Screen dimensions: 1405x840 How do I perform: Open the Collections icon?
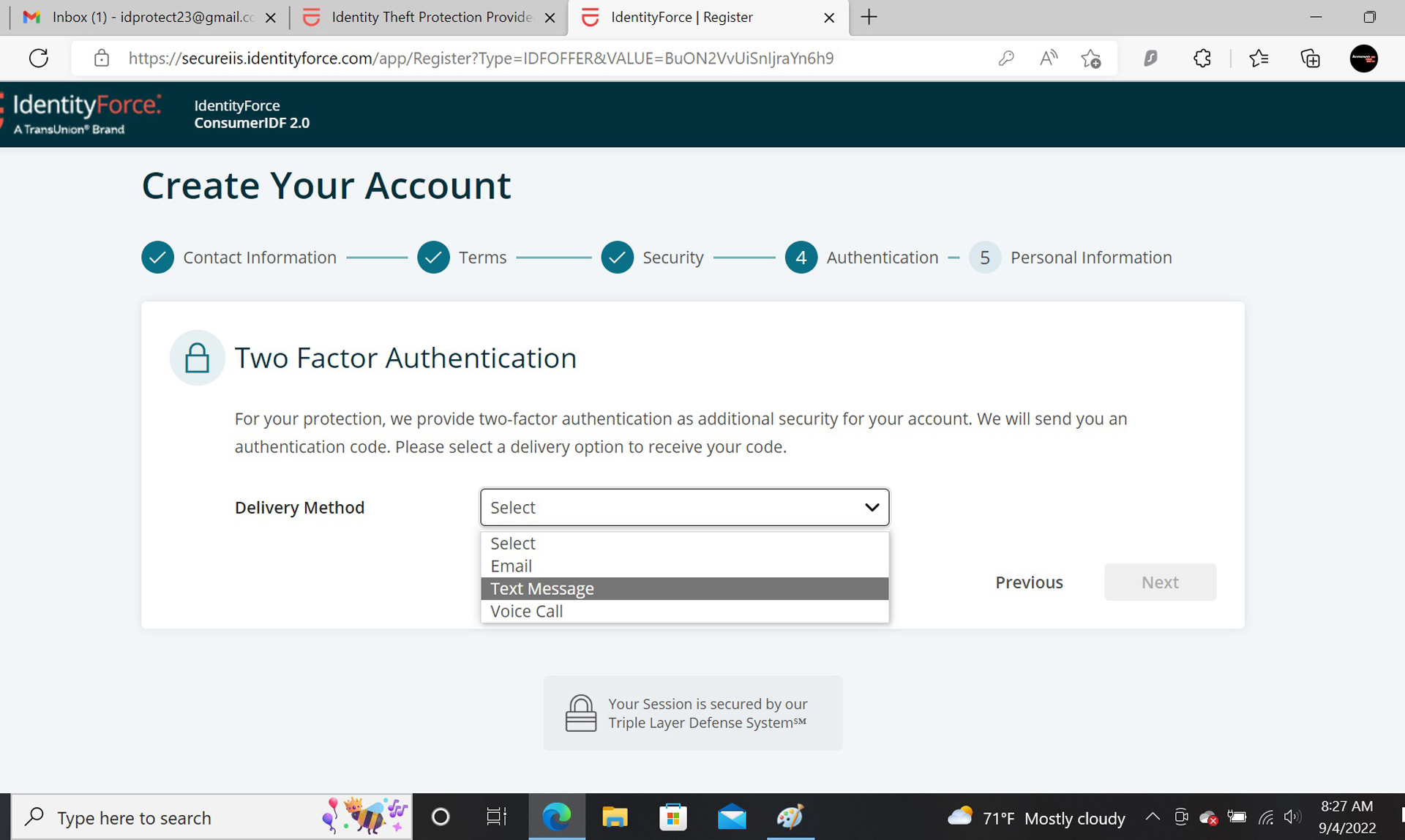click(x=1310, y=58)
